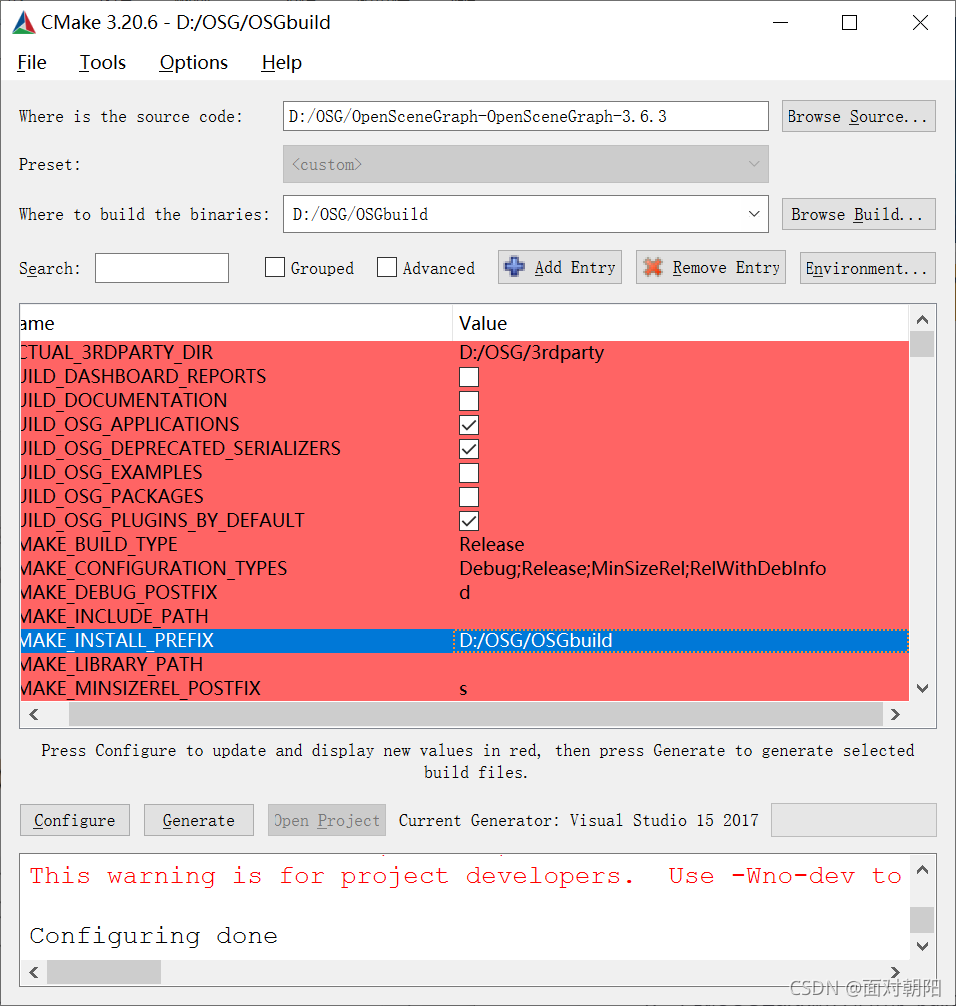Click variable list scroll right arrow
The image size is (956, 1006).
coord(895,714)
